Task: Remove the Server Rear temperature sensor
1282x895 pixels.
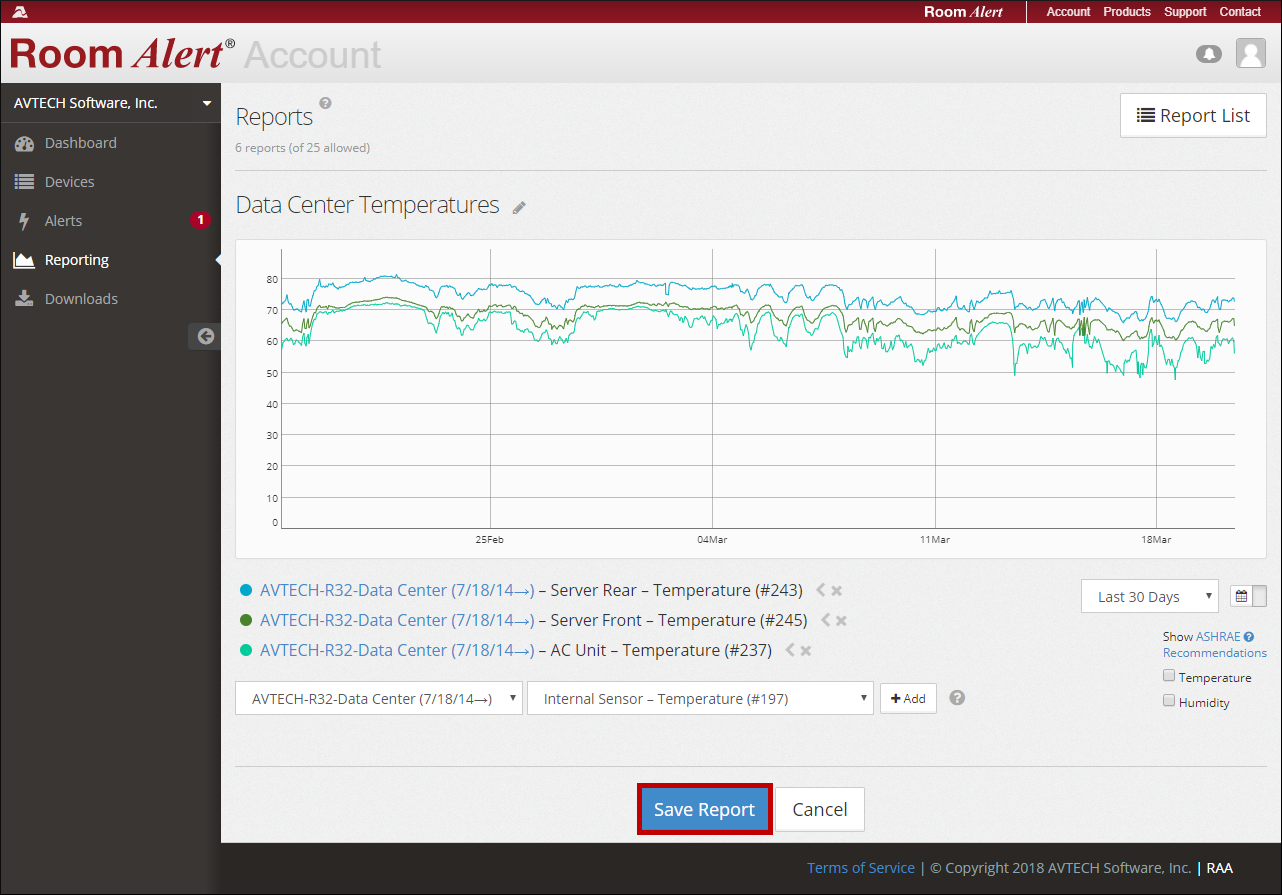Action: (837, 591)
